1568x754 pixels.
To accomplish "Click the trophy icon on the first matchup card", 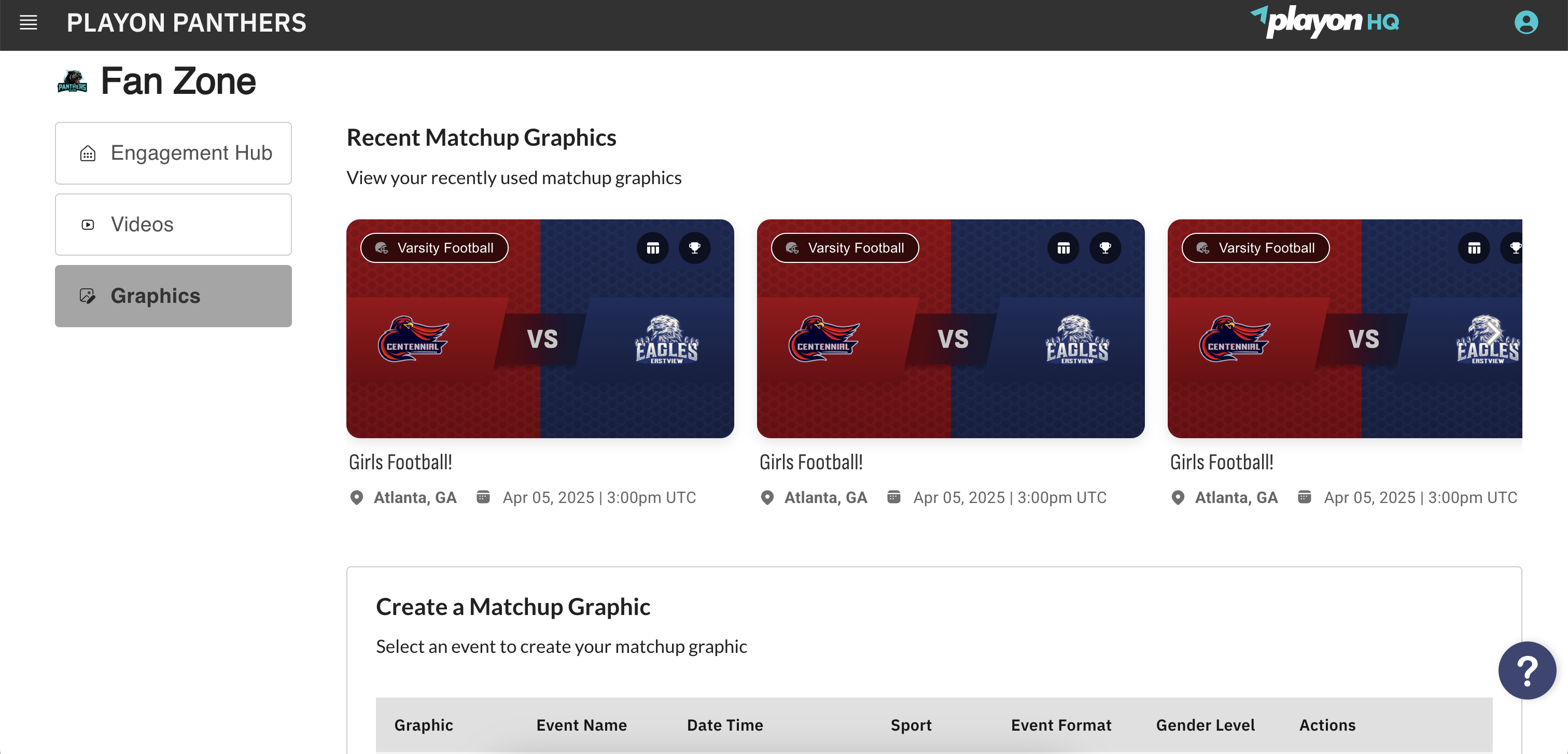I will 694,248.
